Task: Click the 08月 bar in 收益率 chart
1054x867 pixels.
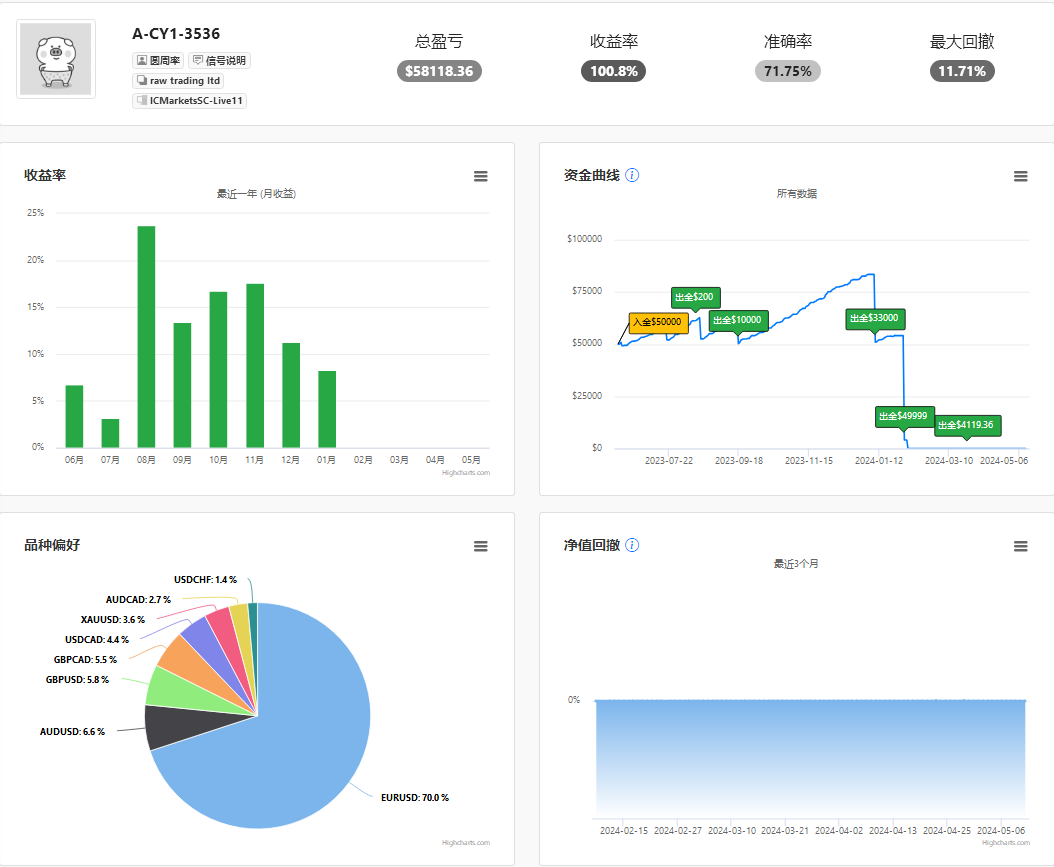Action: click(x=146, y=337)
